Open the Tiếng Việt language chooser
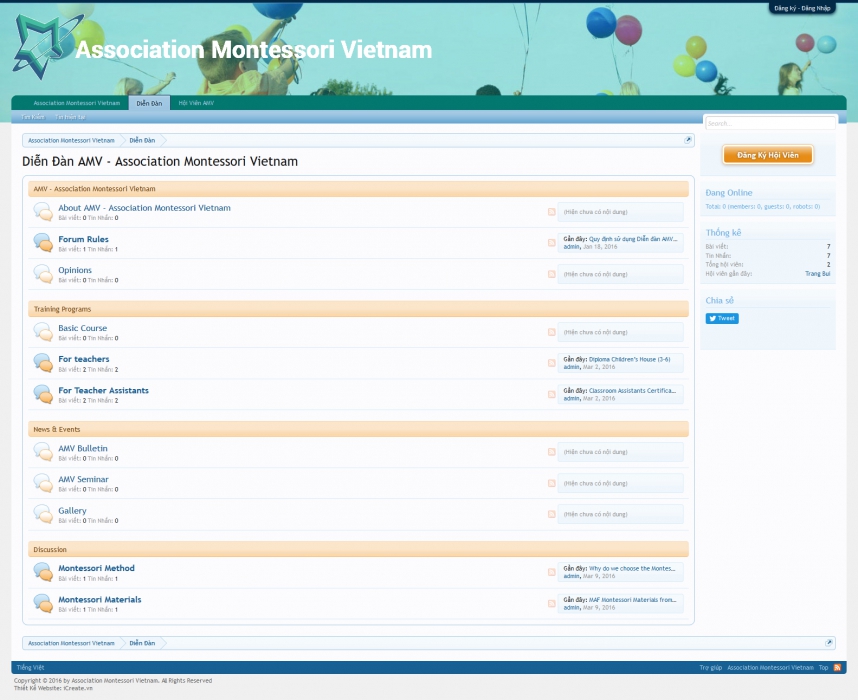This screenshot has width=858, height=700. pyautogui.click(x=31, y=667)
